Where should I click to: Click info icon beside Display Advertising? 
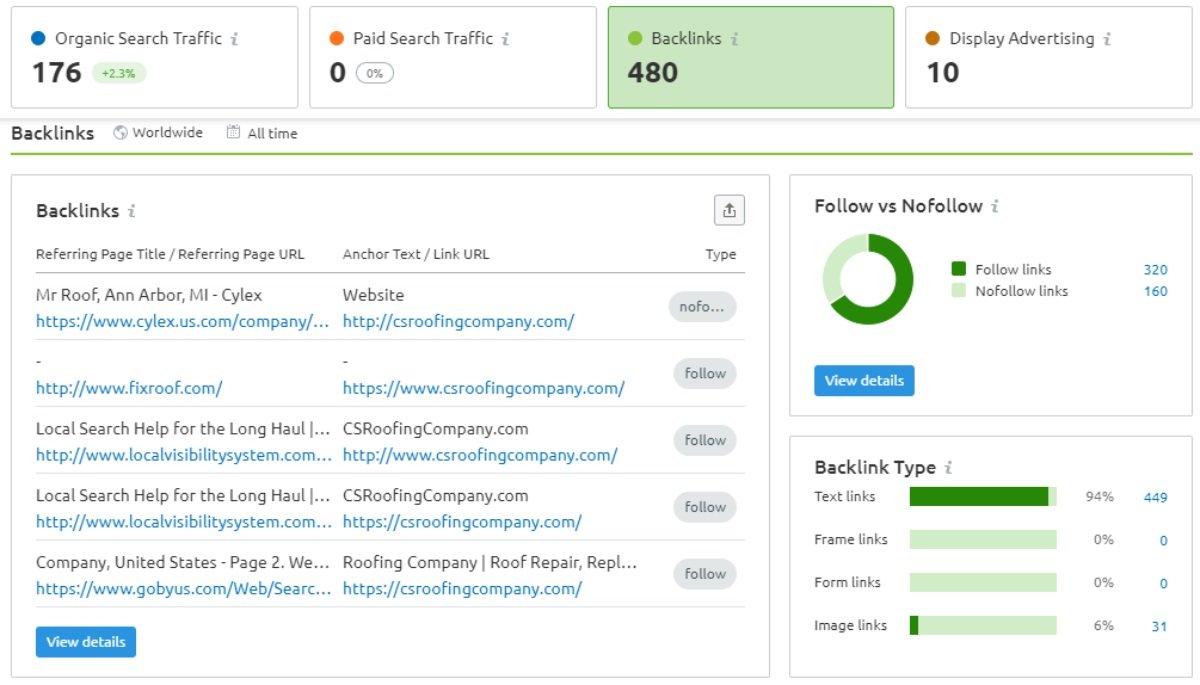tap(1107, 39)
